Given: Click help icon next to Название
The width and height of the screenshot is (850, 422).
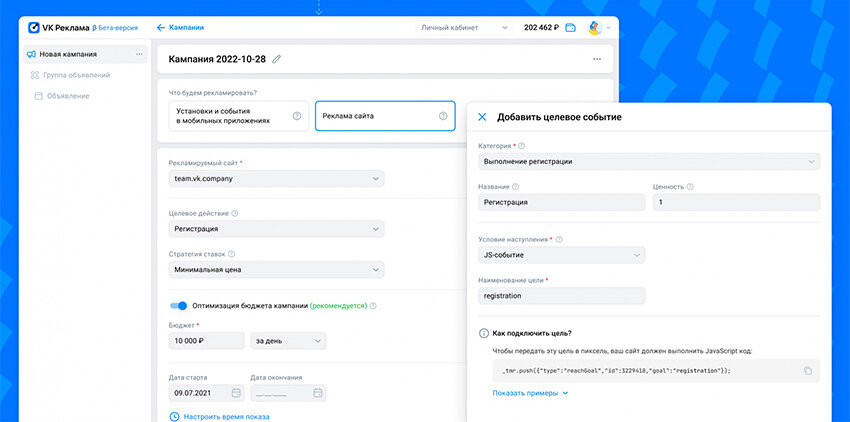Looking at the screenshot, I should point(516,187).
